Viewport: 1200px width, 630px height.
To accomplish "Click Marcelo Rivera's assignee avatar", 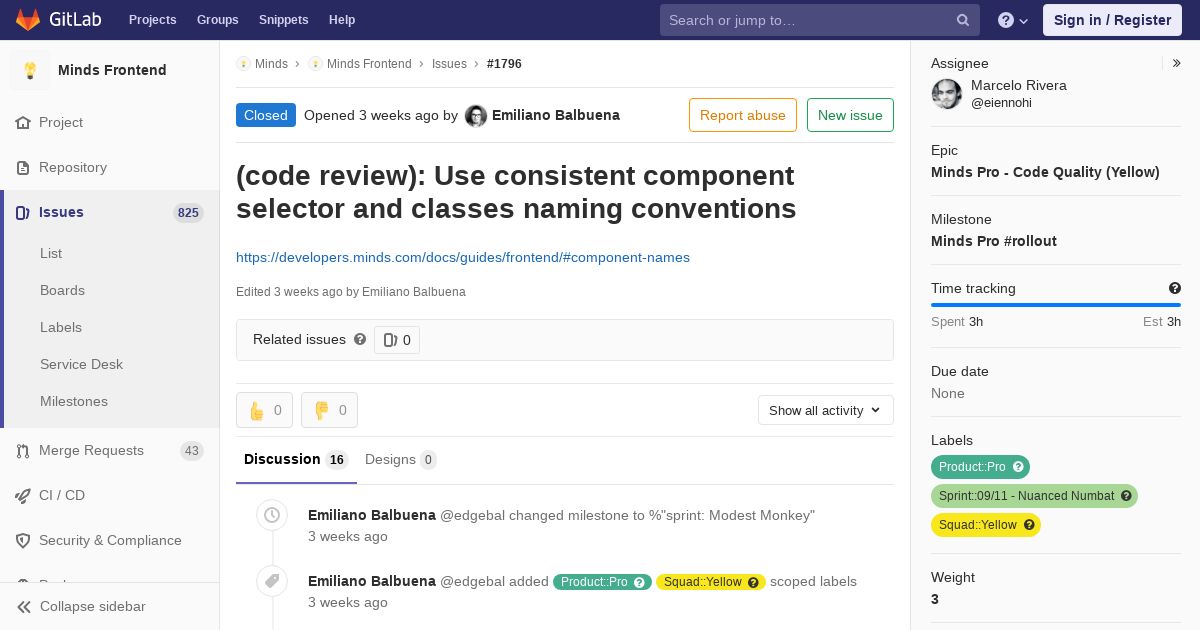I will coord(947,94).
